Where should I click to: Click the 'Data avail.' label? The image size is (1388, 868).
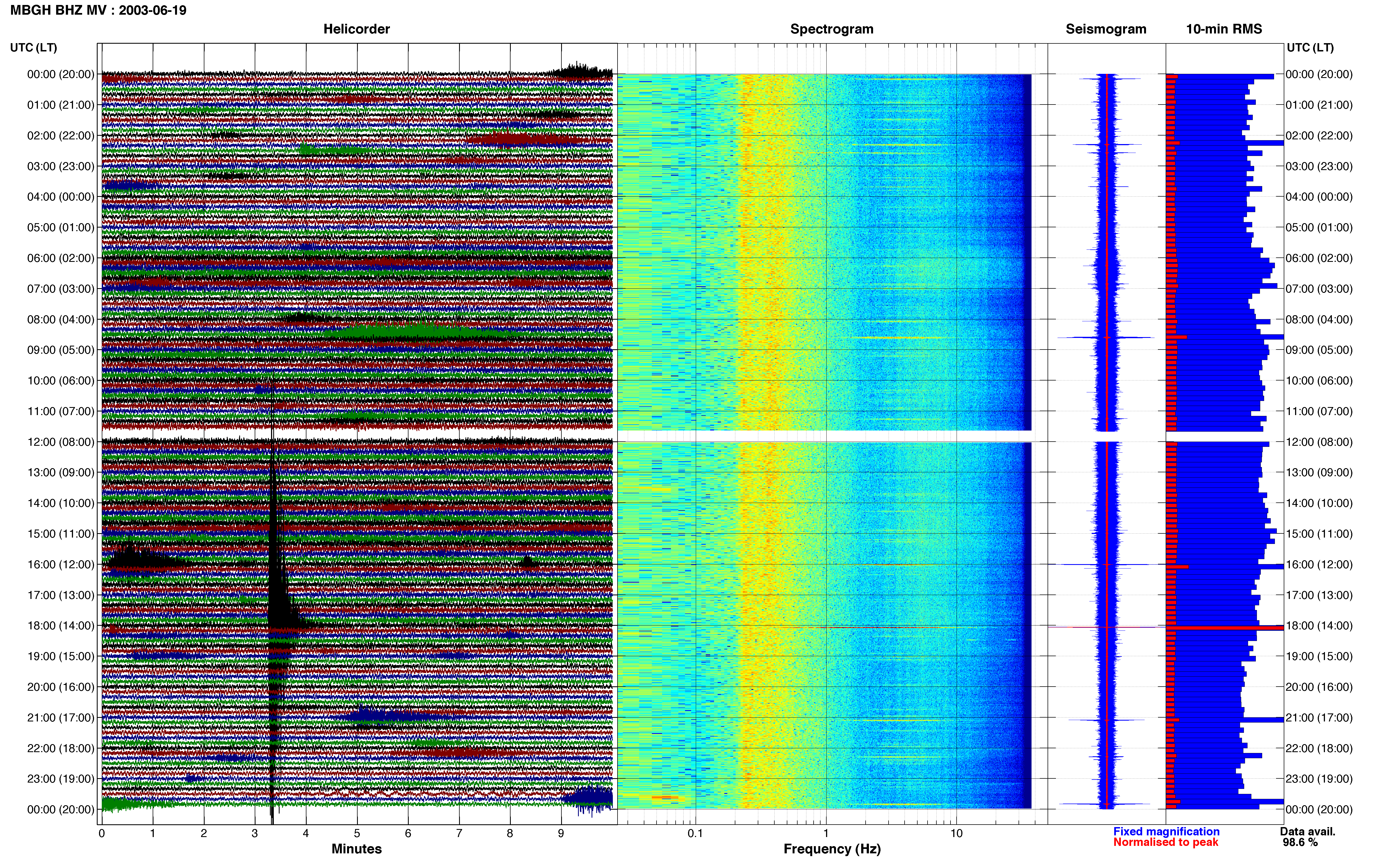(x=1308, y=832)
